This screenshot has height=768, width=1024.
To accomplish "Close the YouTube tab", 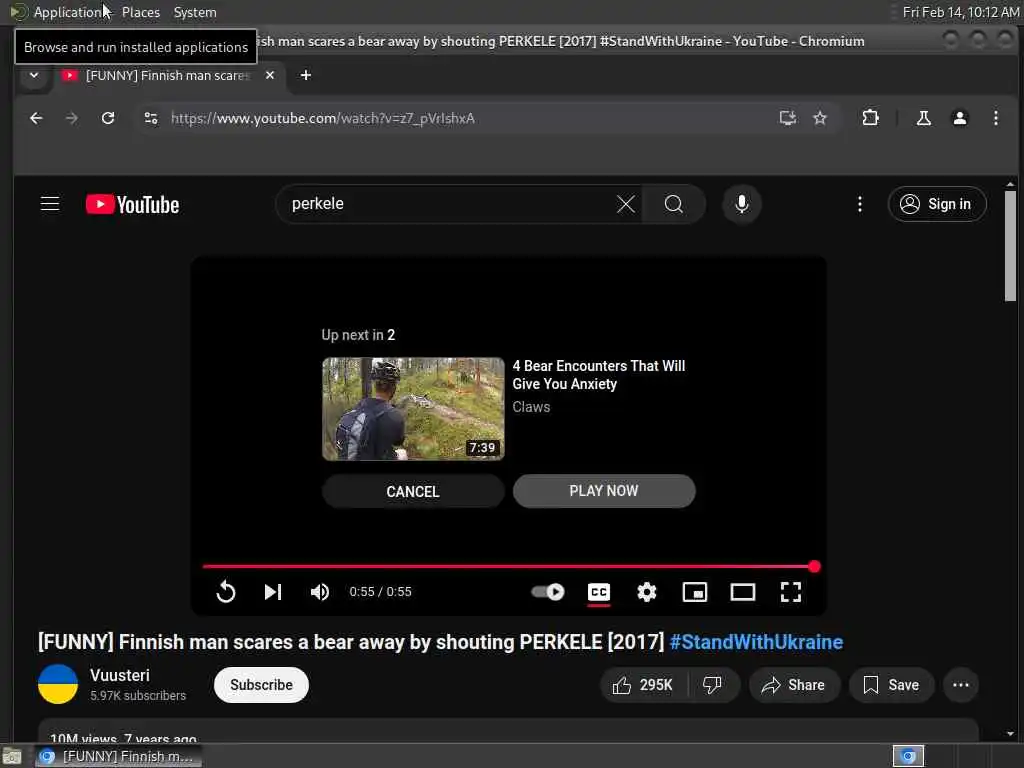I will pyautogui.click(x=270, y=76).
